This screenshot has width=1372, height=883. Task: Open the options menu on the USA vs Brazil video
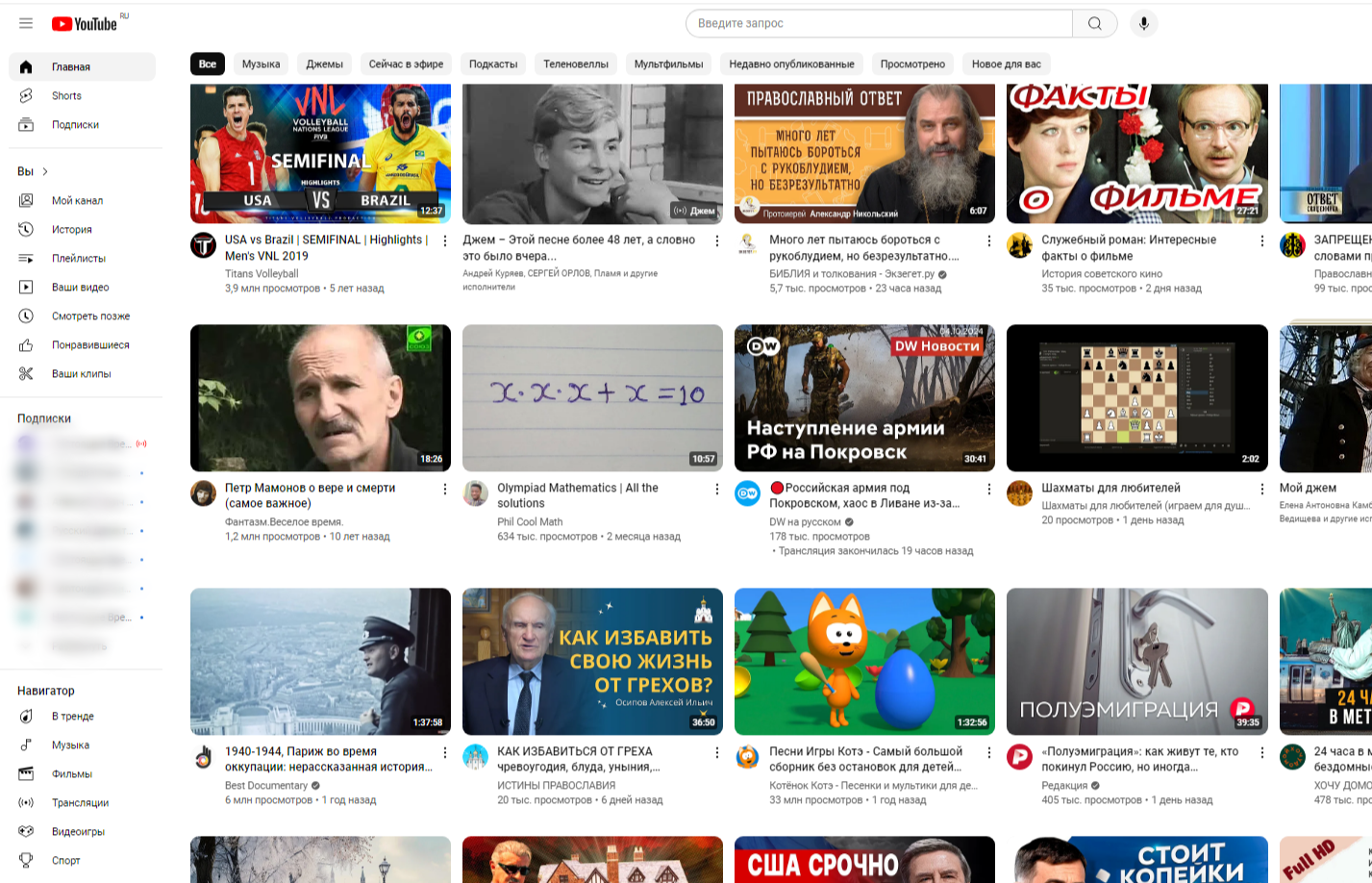click(x=444, y=240)
